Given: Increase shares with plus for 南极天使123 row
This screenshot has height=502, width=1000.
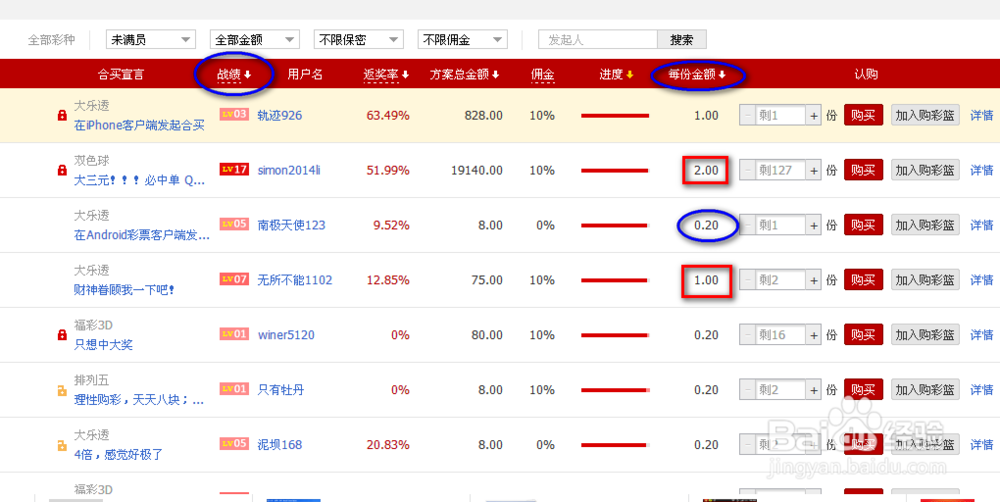Looking at the screenshot, I should [813, 225].
